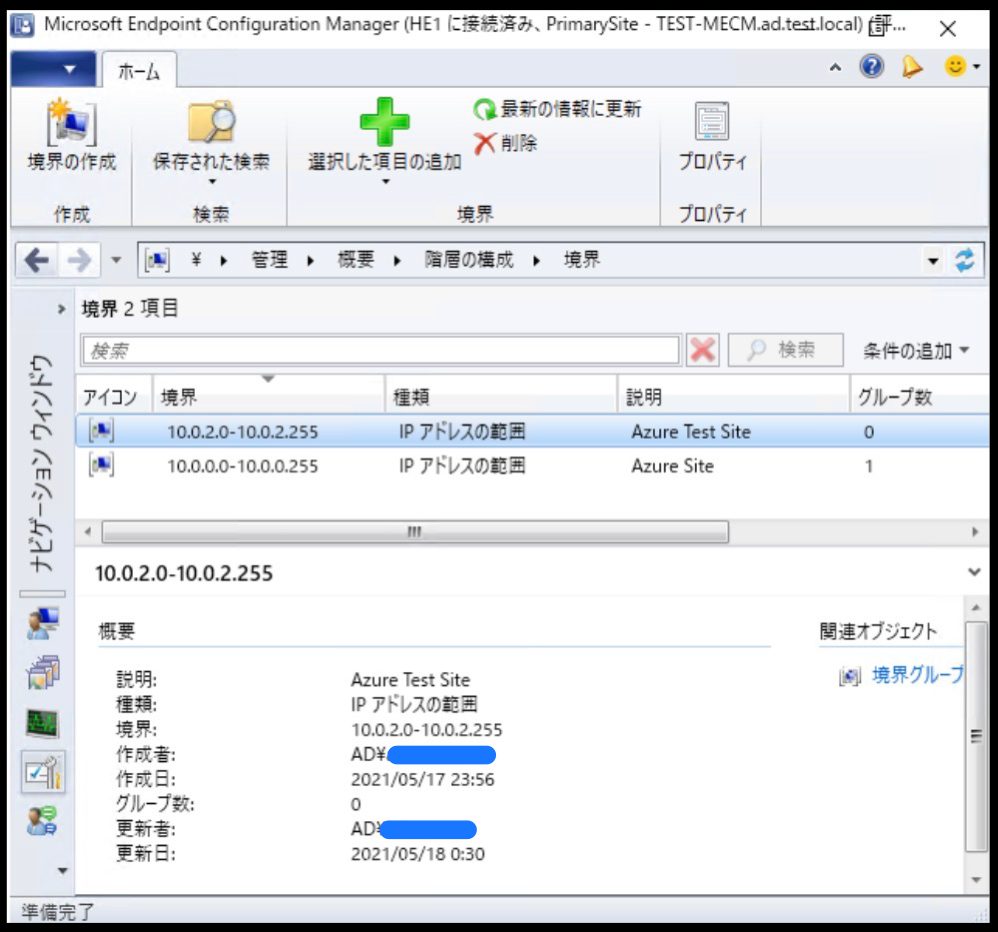This screenshot has width=998, height=932.
Task: Click boundary icon of the Azure Site row
Action: (102, 465)
